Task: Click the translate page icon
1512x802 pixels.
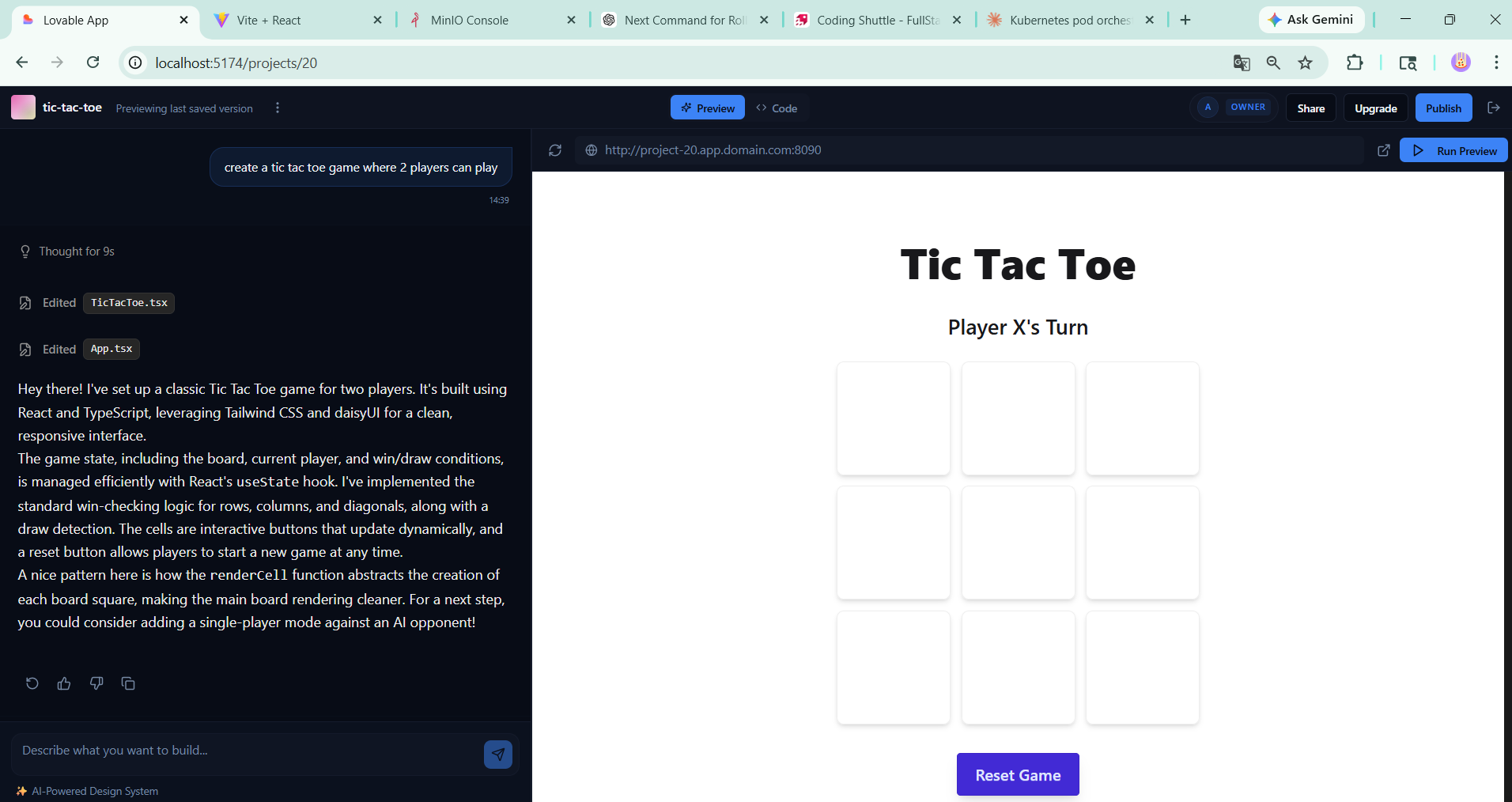Action: [x=1242, y=62]
